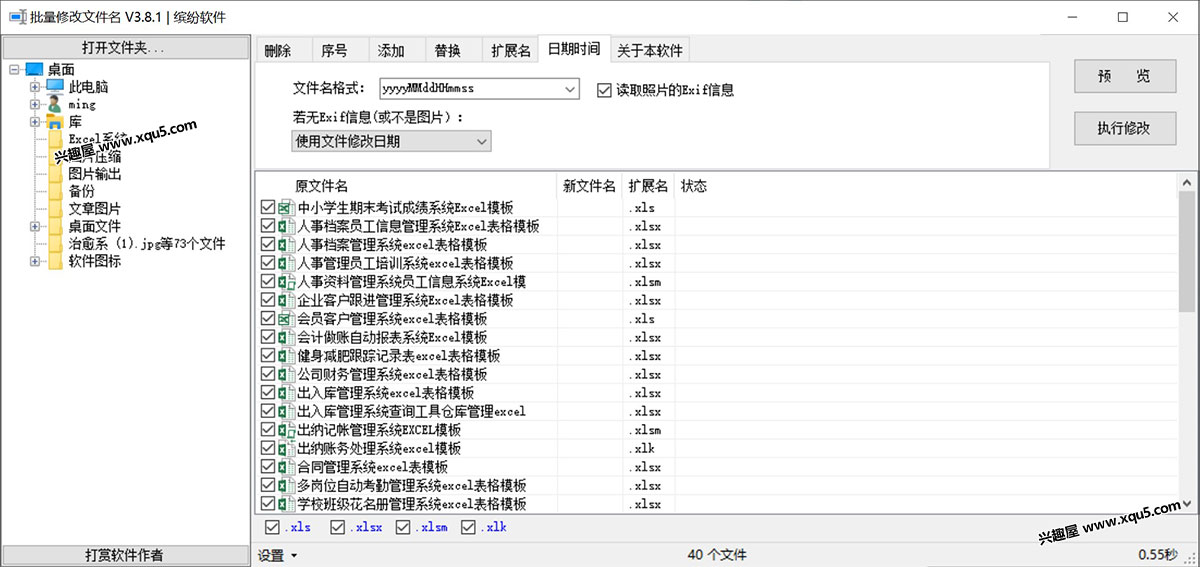The width and height of the screenshot is (1200, 567).
Task: Click 打赏软件作者 button
Action: [125, 555]
